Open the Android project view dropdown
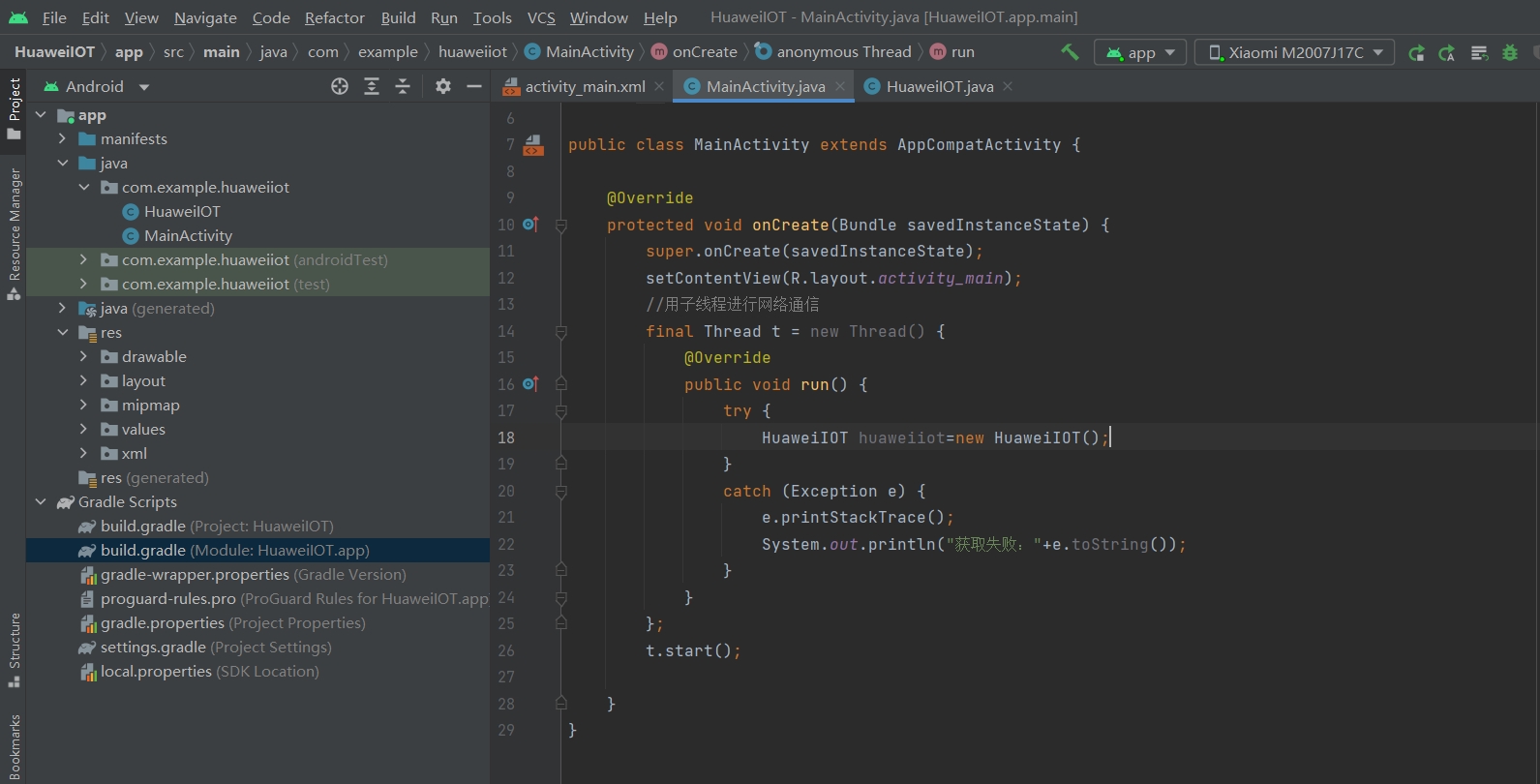 coord(96,86)
